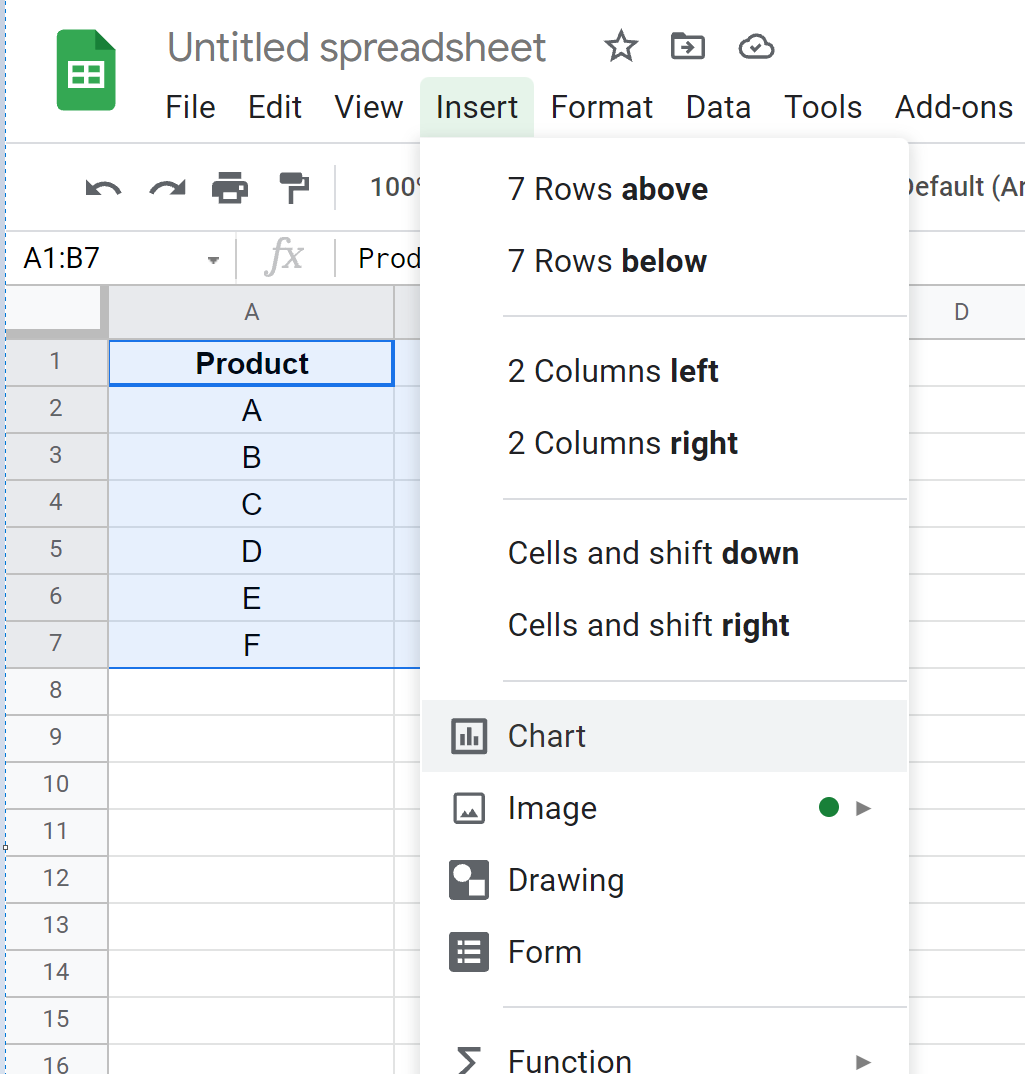Expand the Image submenu
1025x1074 pixels.
(863, 808)
